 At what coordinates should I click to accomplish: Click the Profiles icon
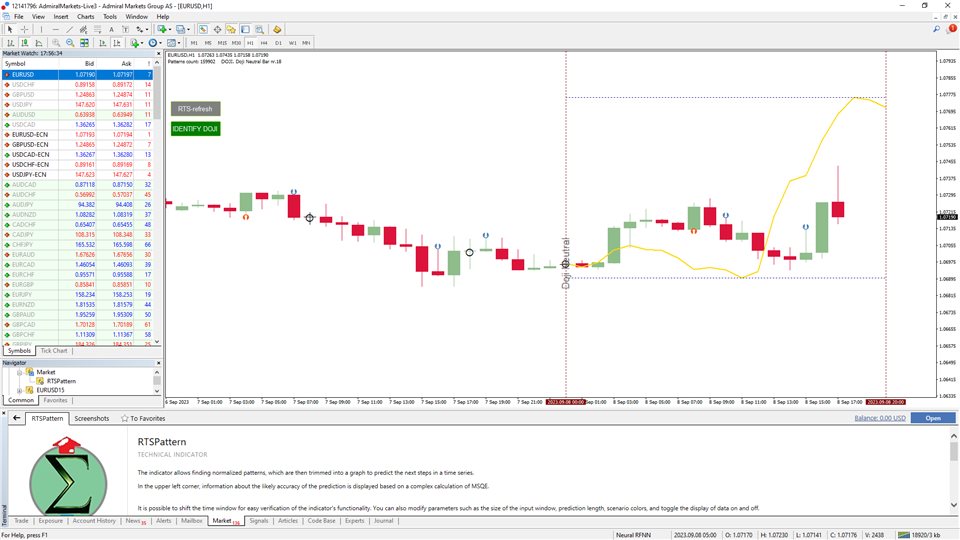[x=181, y=29]
